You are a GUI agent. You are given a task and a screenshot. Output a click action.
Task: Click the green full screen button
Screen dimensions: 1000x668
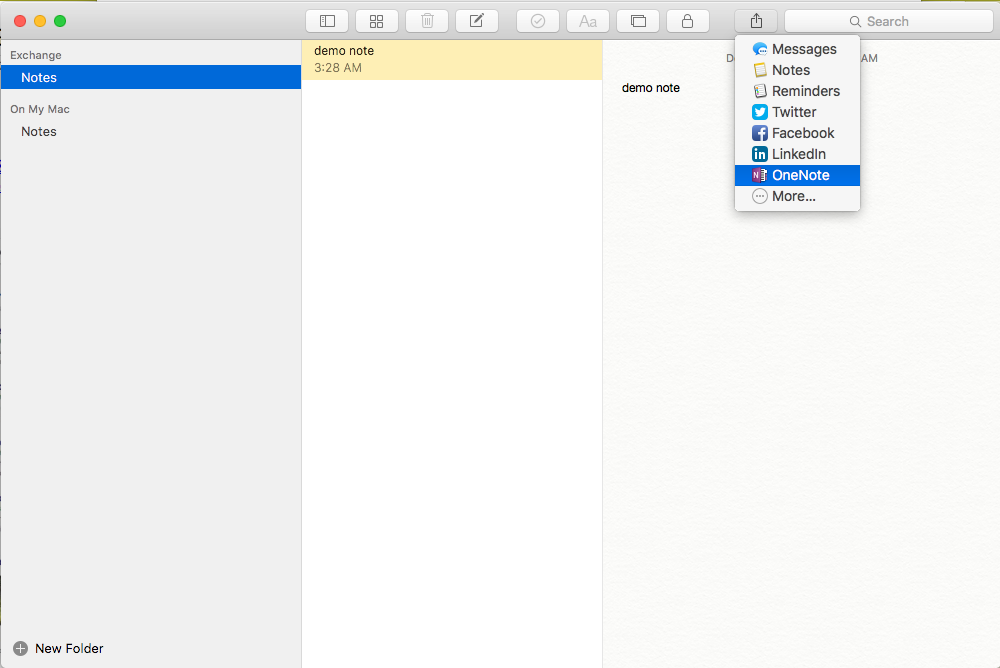(60, 21)
